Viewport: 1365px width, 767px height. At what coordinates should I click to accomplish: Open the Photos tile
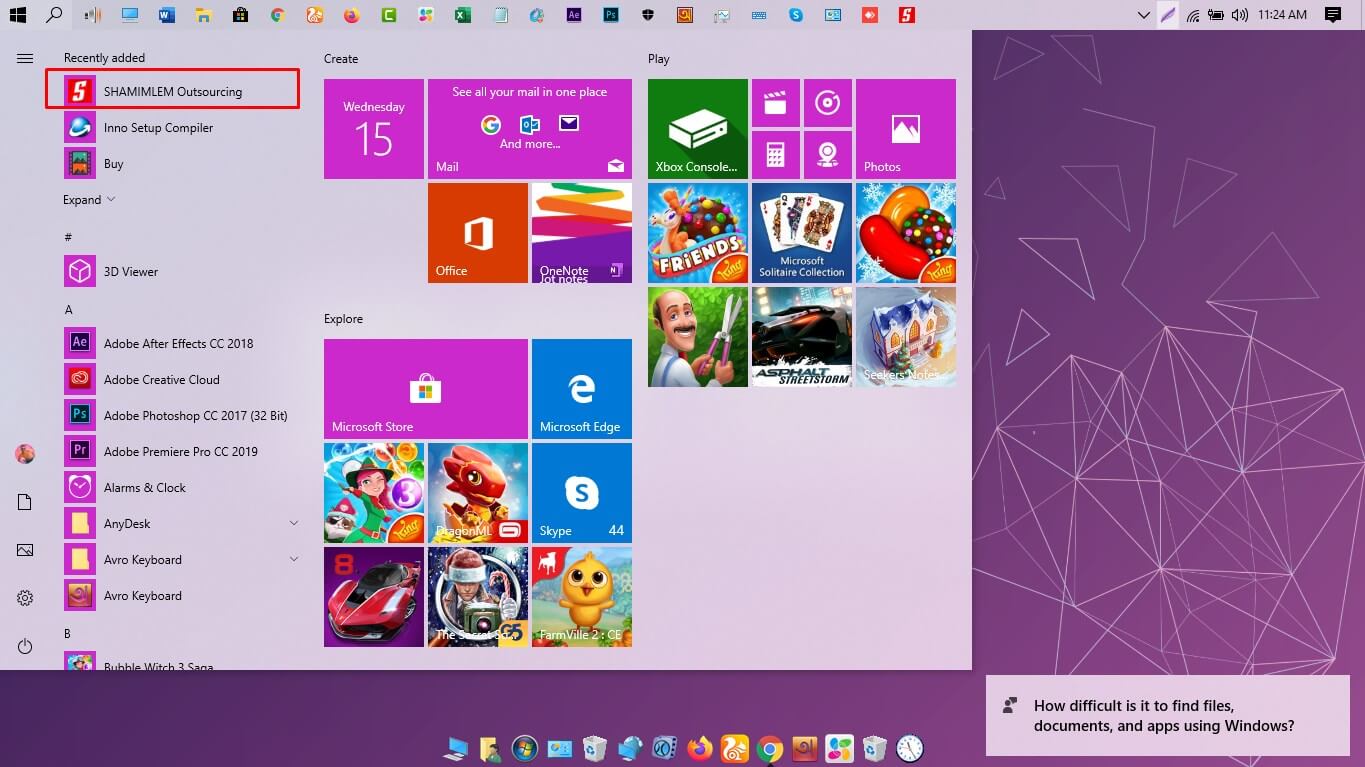(x=906, y=129)
